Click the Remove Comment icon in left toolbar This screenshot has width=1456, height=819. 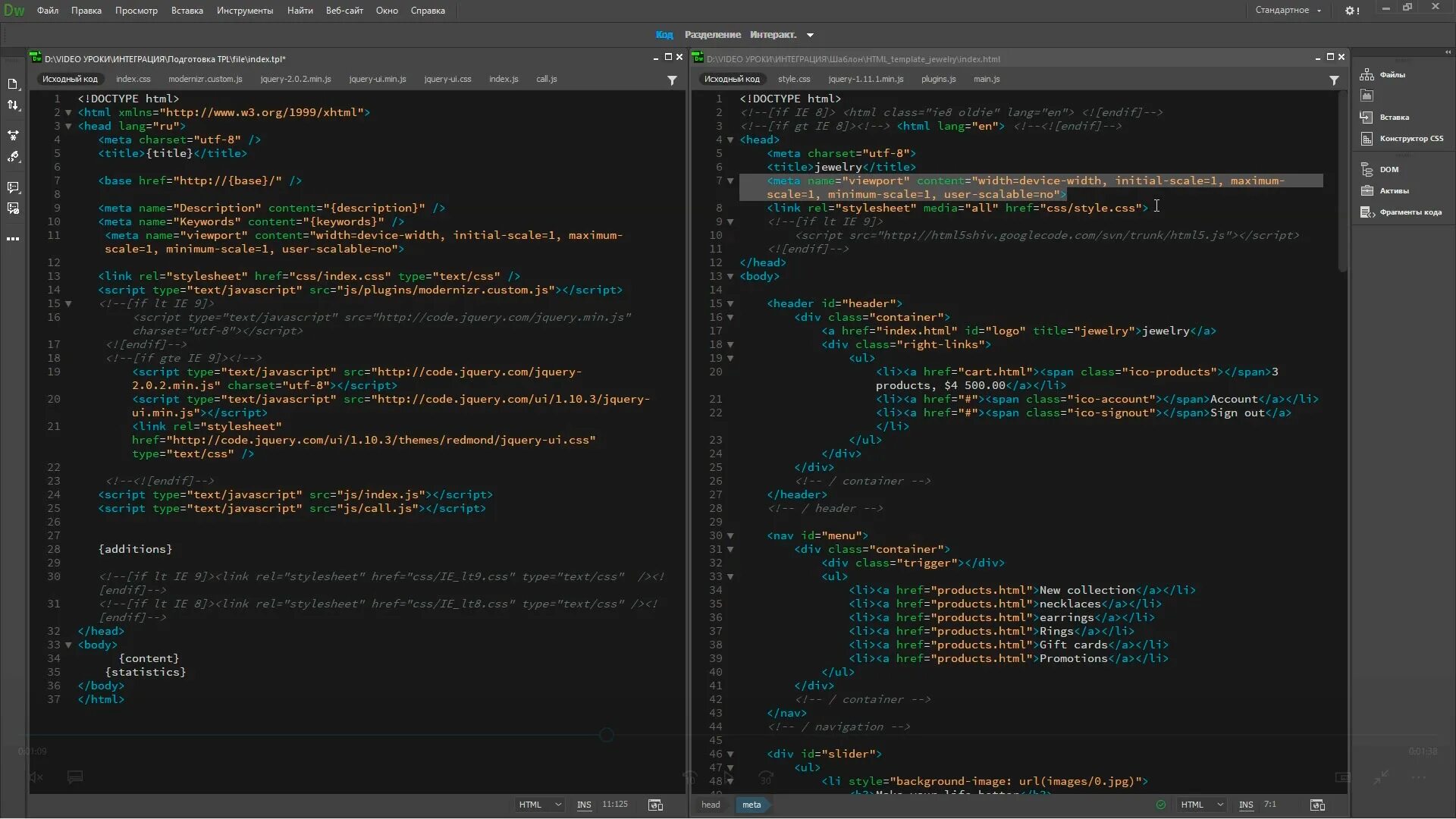tap(13, 209)
